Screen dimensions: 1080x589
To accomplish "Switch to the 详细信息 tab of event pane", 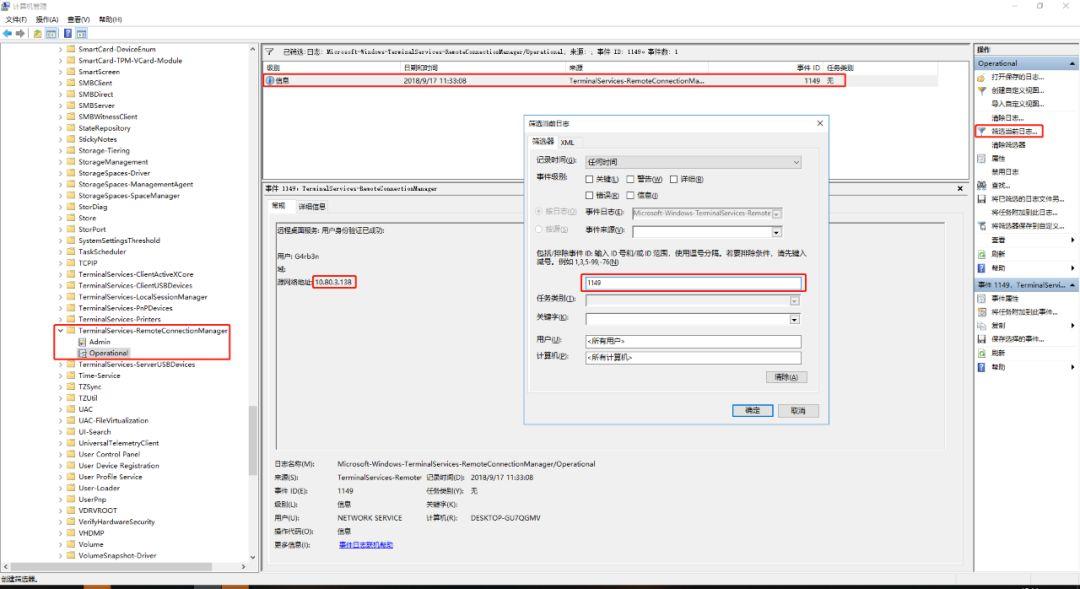I will (311, 206).
